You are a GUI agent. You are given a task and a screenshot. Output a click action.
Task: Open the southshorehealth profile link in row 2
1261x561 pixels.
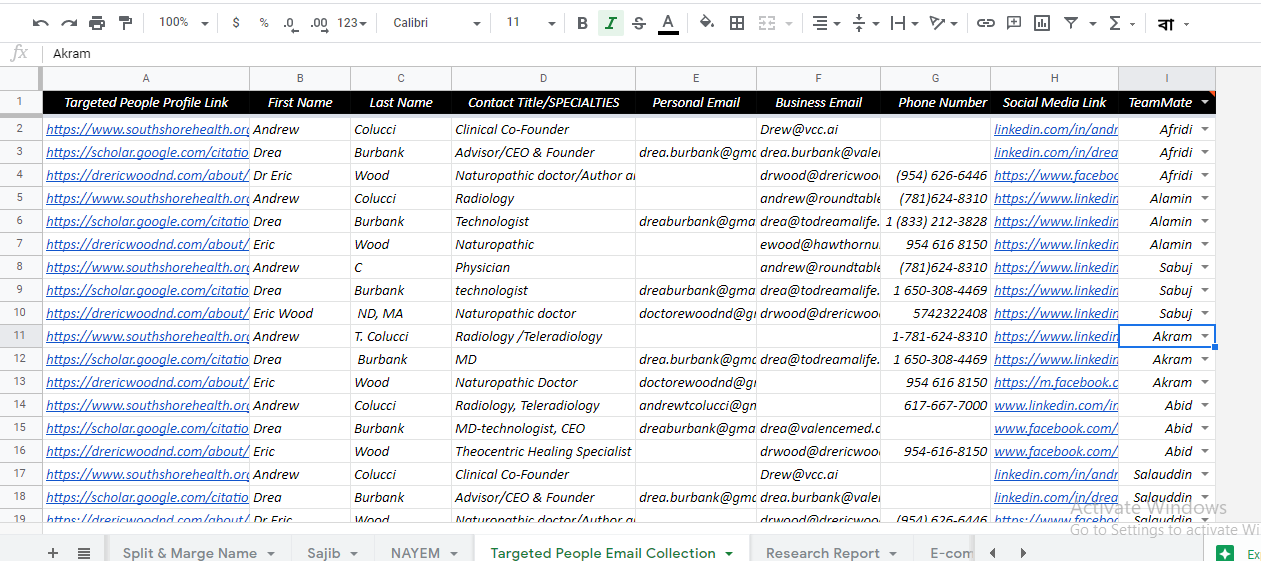point(147,129)
